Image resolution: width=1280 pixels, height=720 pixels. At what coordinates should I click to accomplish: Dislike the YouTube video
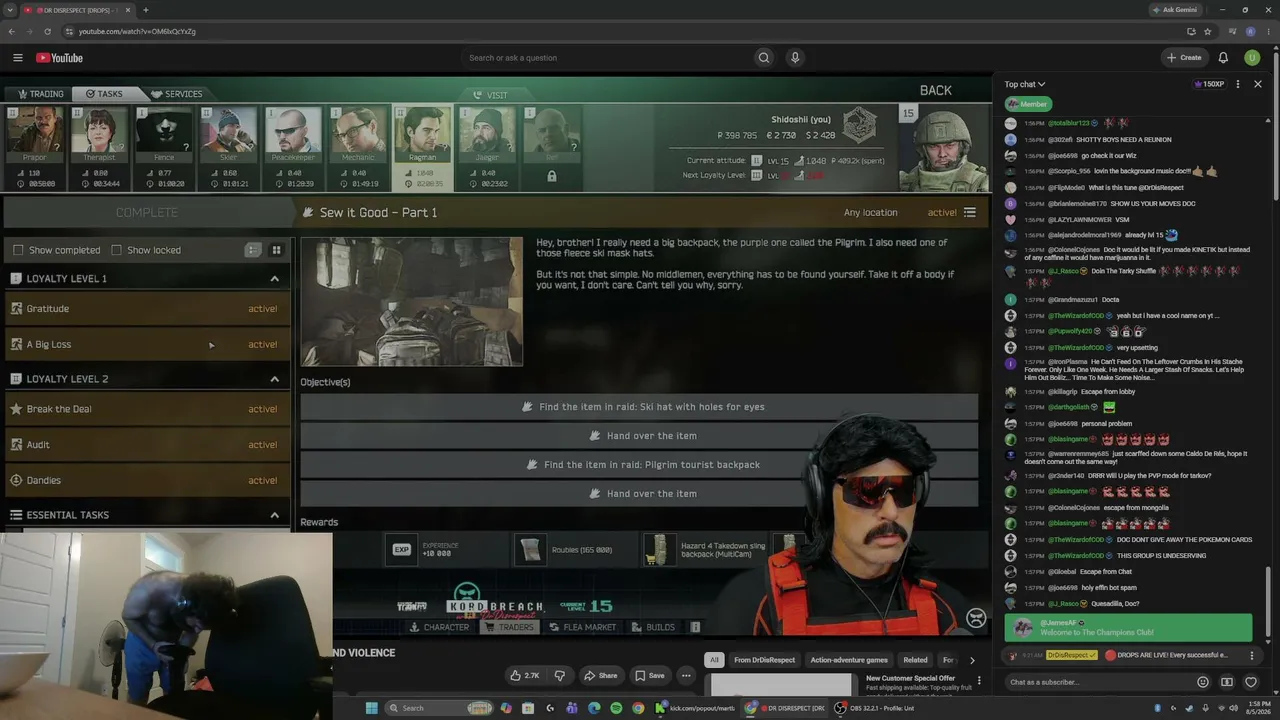[x=560, y=675]
